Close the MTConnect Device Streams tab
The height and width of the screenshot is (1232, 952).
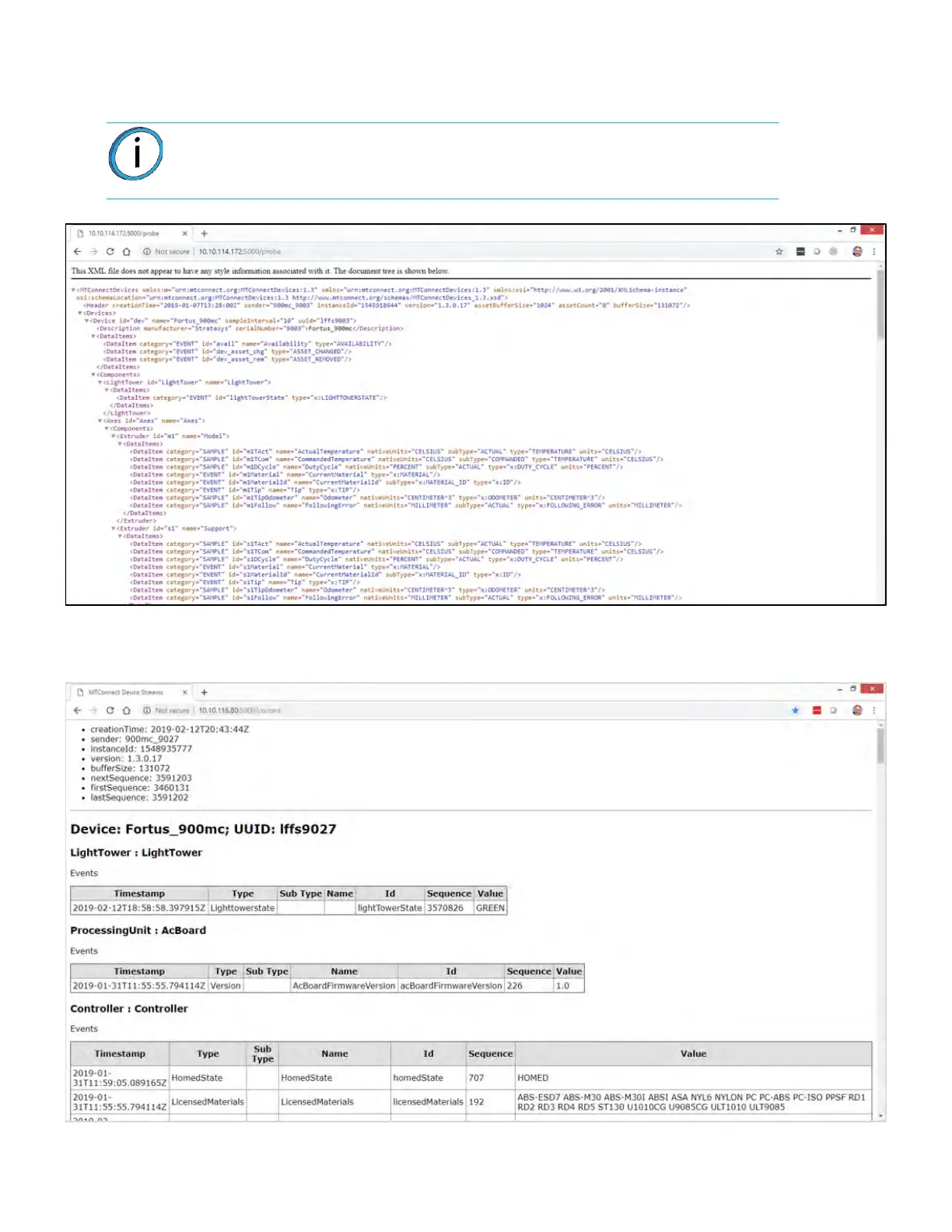pos(185,692)
